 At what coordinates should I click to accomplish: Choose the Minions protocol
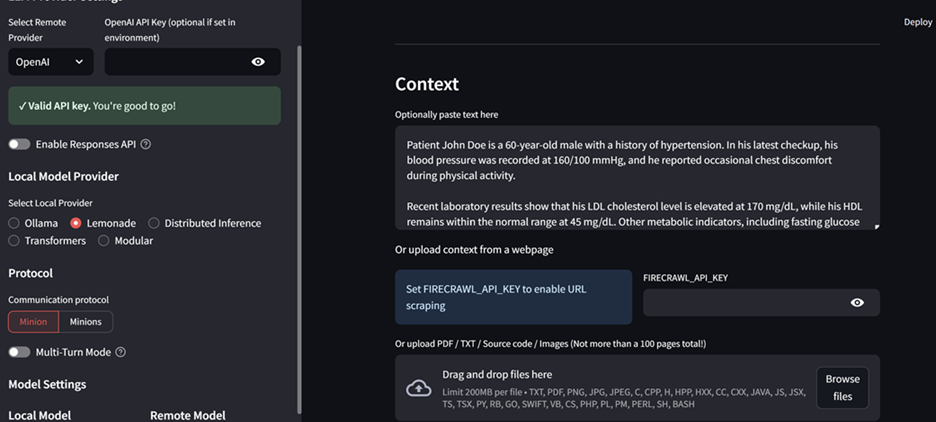(x=86, y=322)
